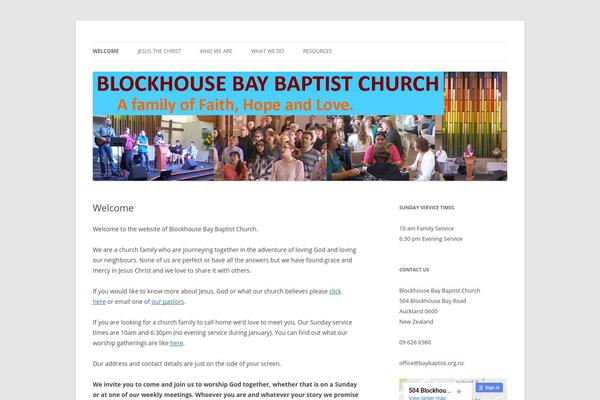Click the Welcome page heading
The height and width of the screenshot is (400, 600).
pyautogui.click(x=113, y=208)
